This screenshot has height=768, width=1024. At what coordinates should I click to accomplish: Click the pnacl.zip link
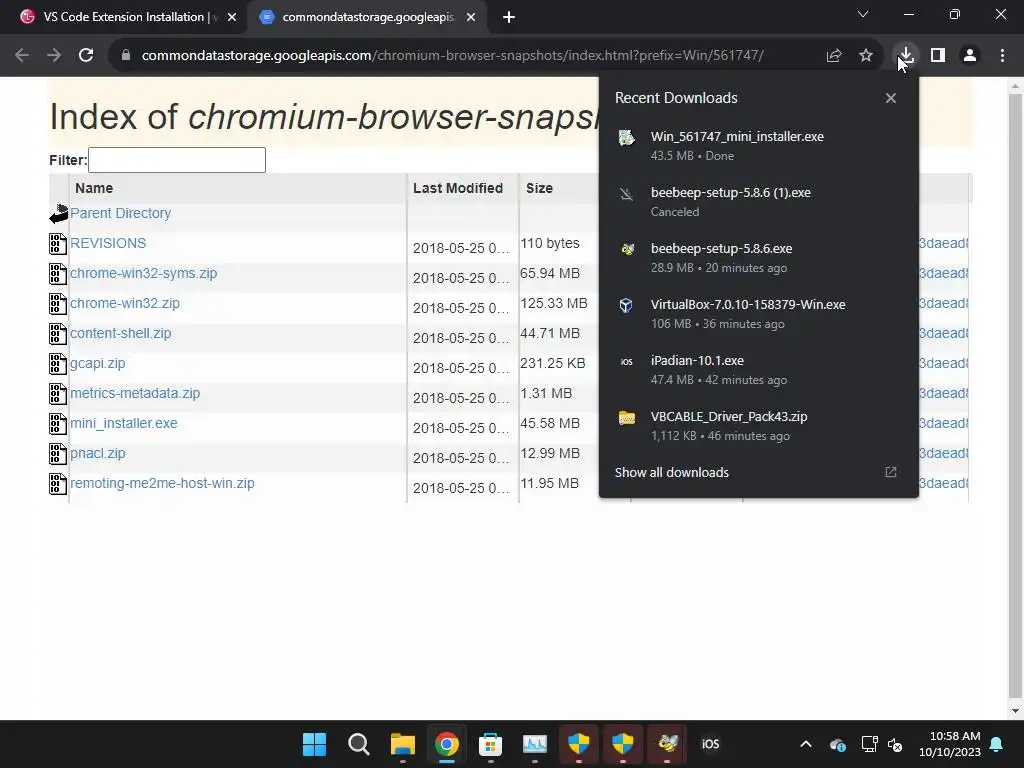(98, 453)
